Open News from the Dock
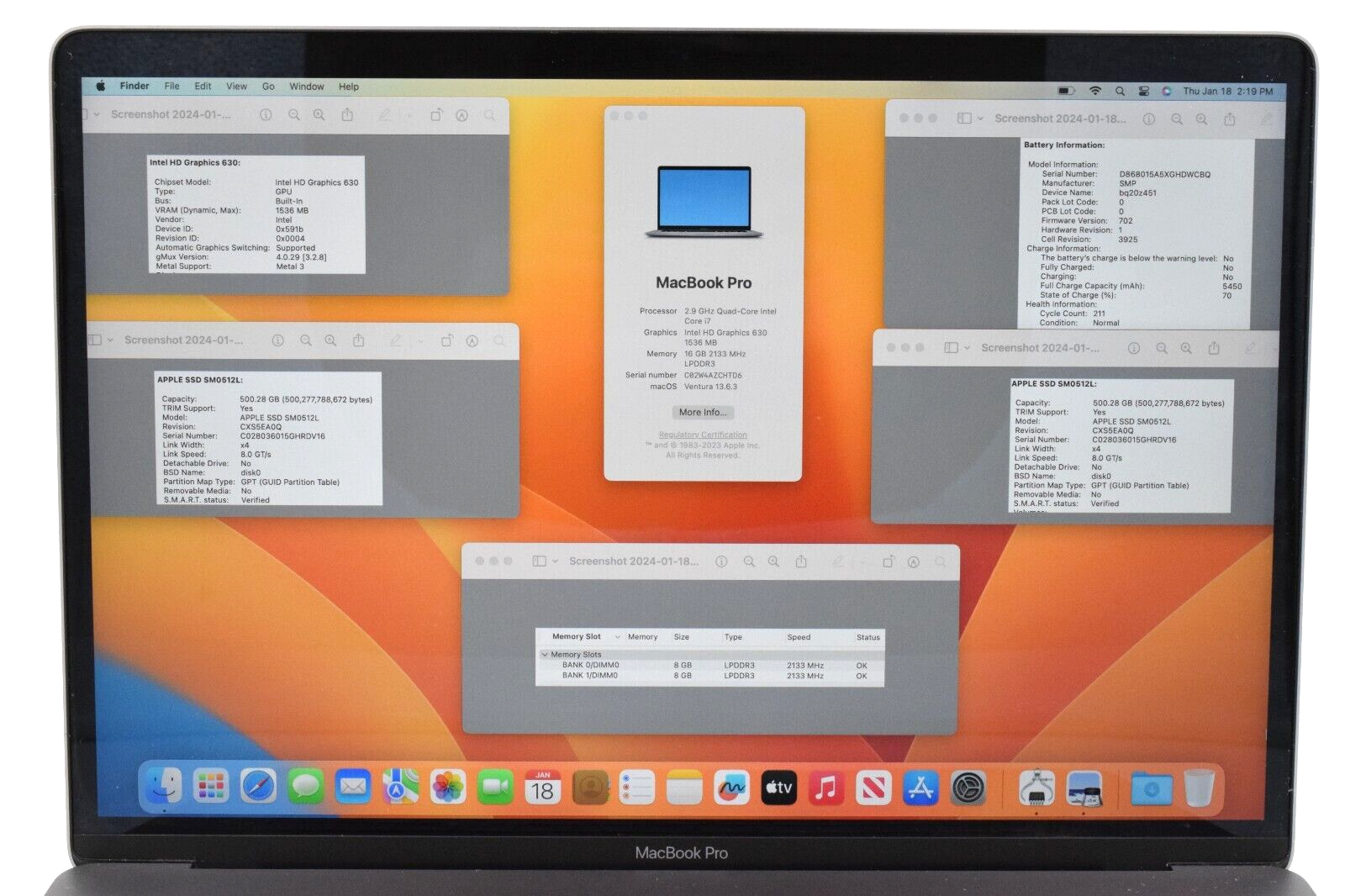Viewport: 1345px width, 896px height. point(873,787)
